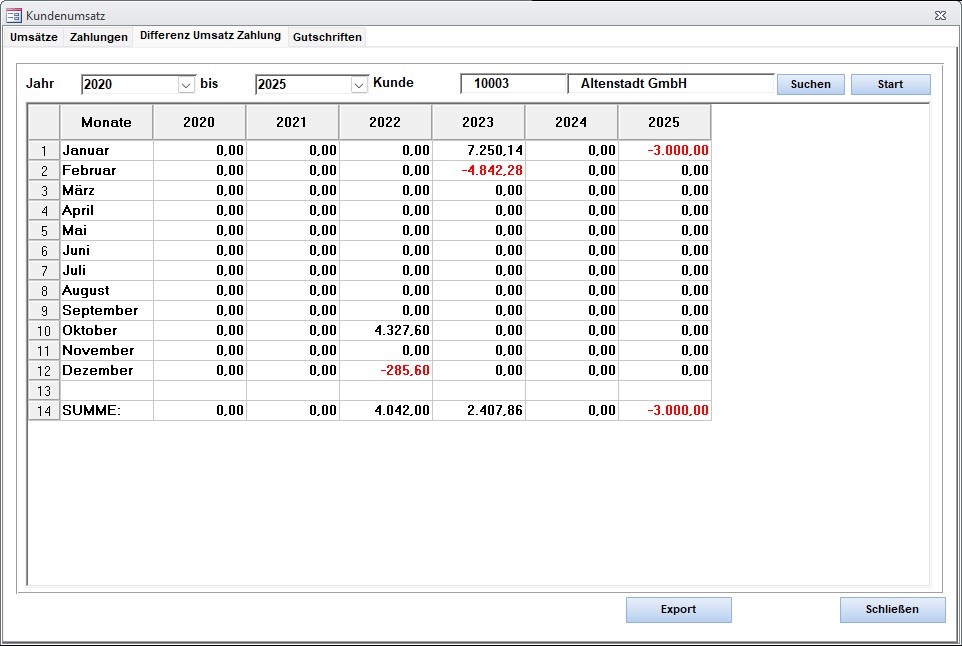This screenshot has width=962, height=646.
Task: Select row header number 1
Action: pyautogui.click(x=44, y=151)
